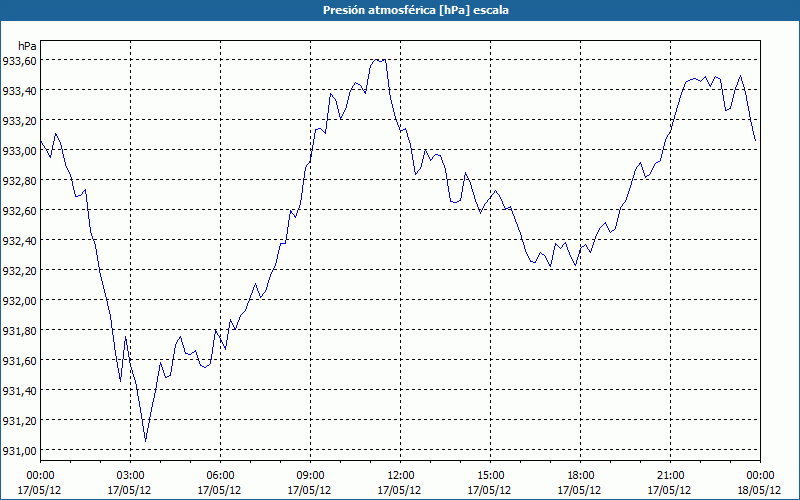Click the 09:00 time label

[310, 476]
